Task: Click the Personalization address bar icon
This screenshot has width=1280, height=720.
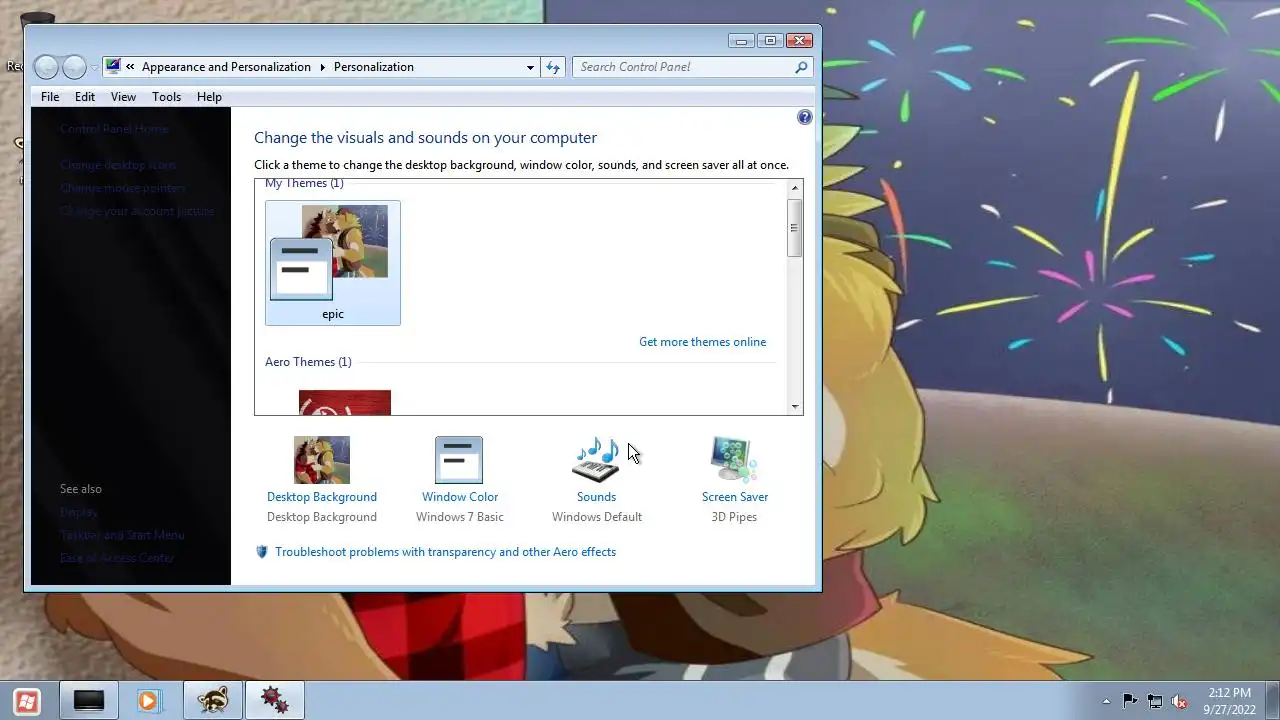Action: 113,67
